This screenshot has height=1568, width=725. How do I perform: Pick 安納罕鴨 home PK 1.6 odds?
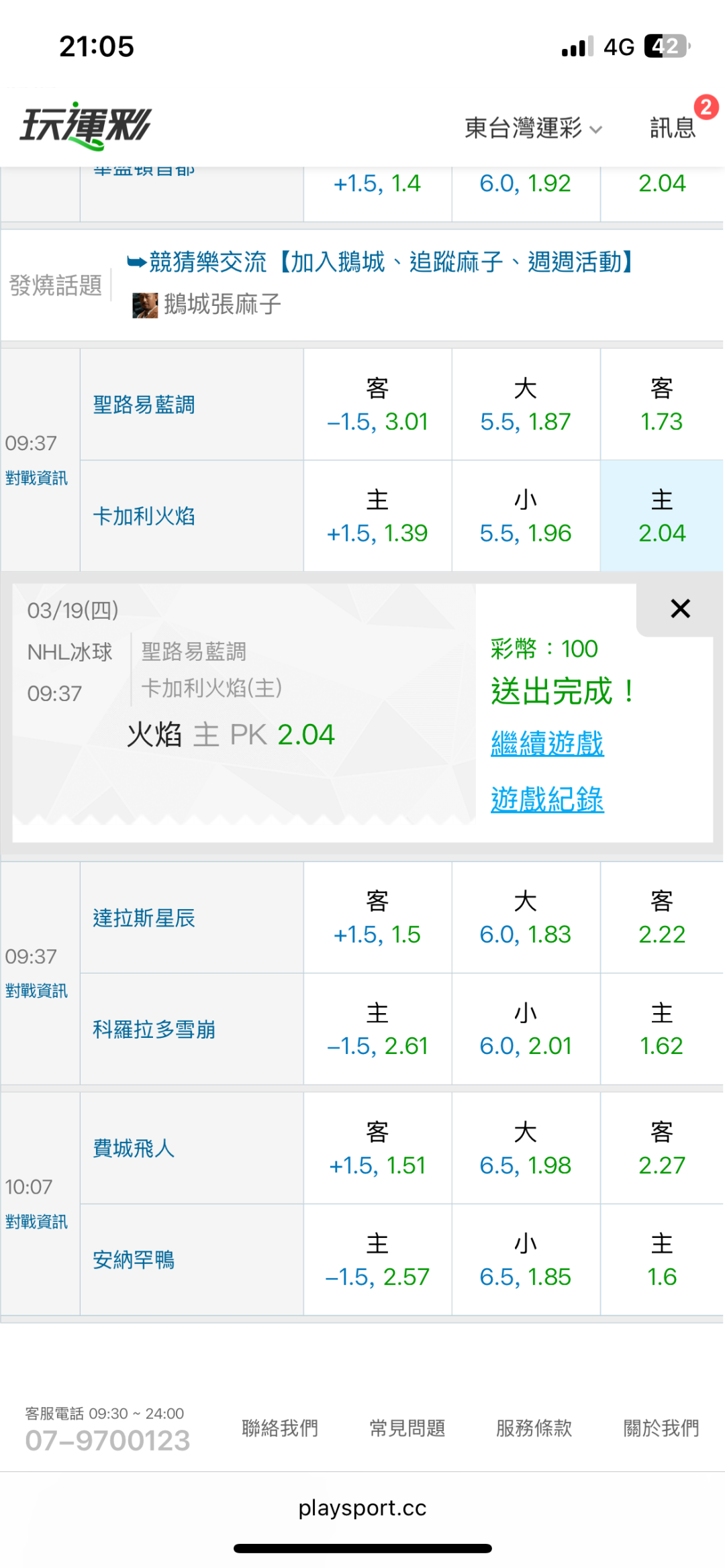tap(661, 1260)
